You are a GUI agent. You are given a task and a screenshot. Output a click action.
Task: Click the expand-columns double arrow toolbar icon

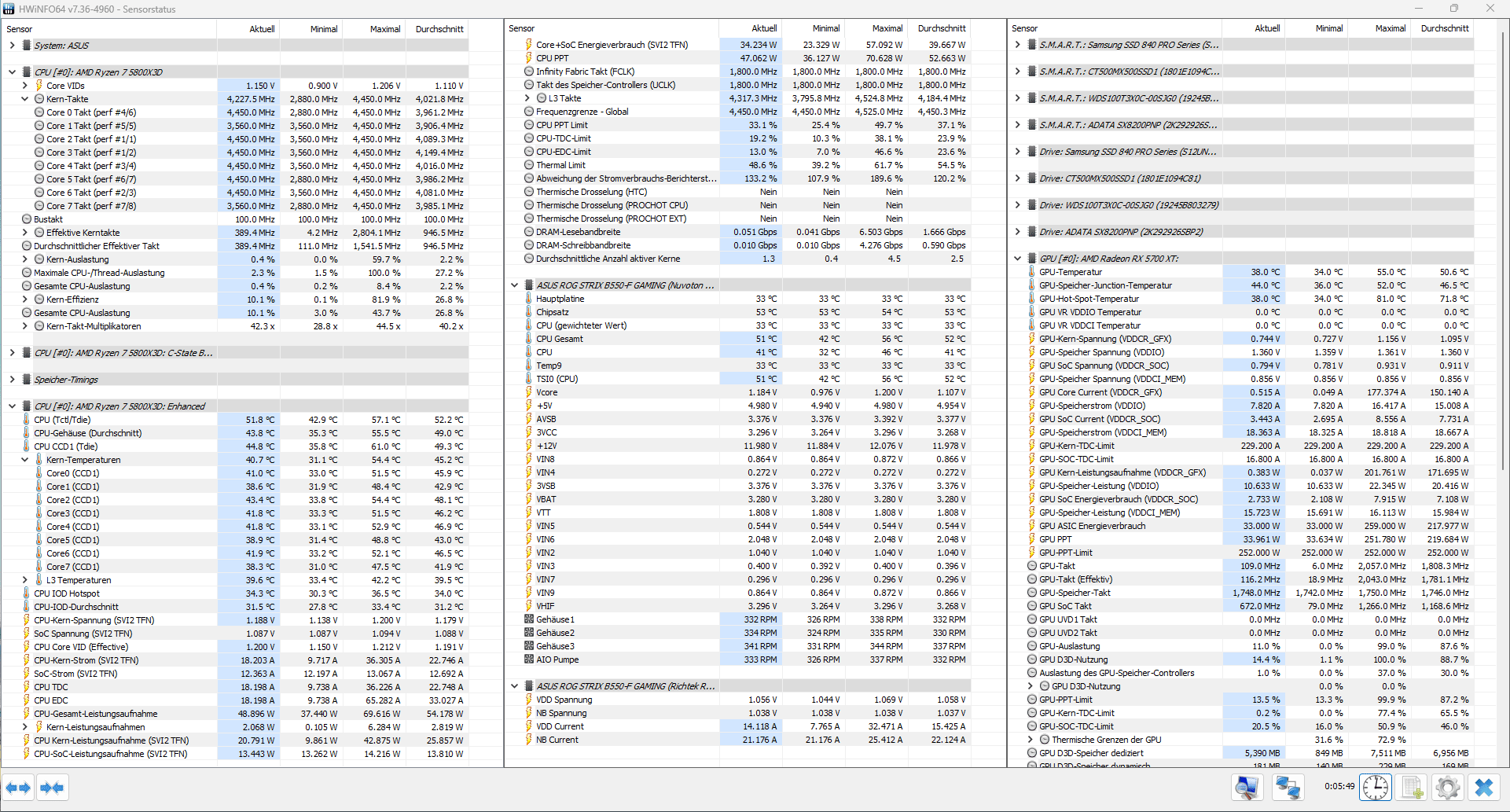click(18, 788)
